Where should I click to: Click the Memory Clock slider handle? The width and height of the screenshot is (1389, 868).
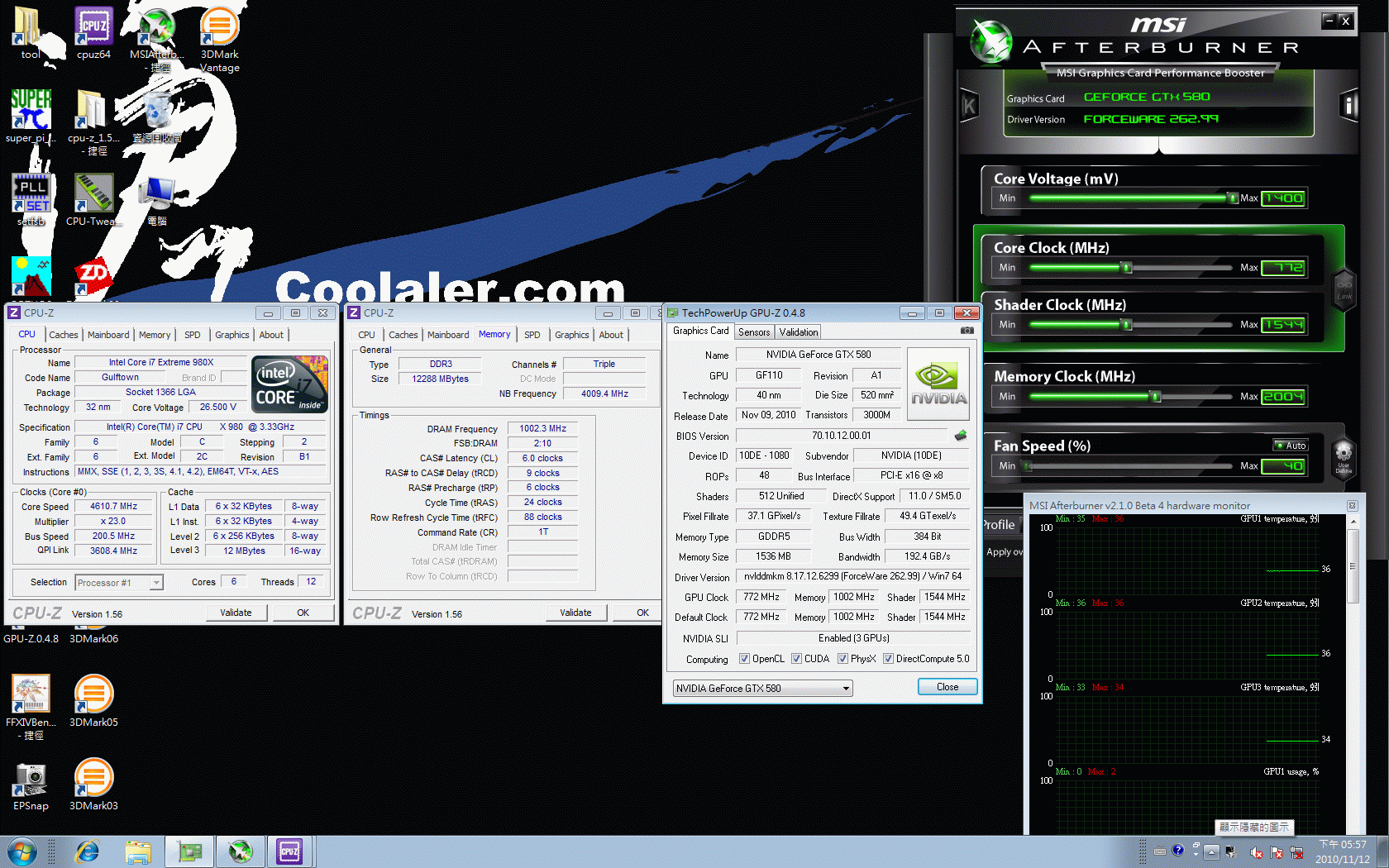(x=1156, y=397)
